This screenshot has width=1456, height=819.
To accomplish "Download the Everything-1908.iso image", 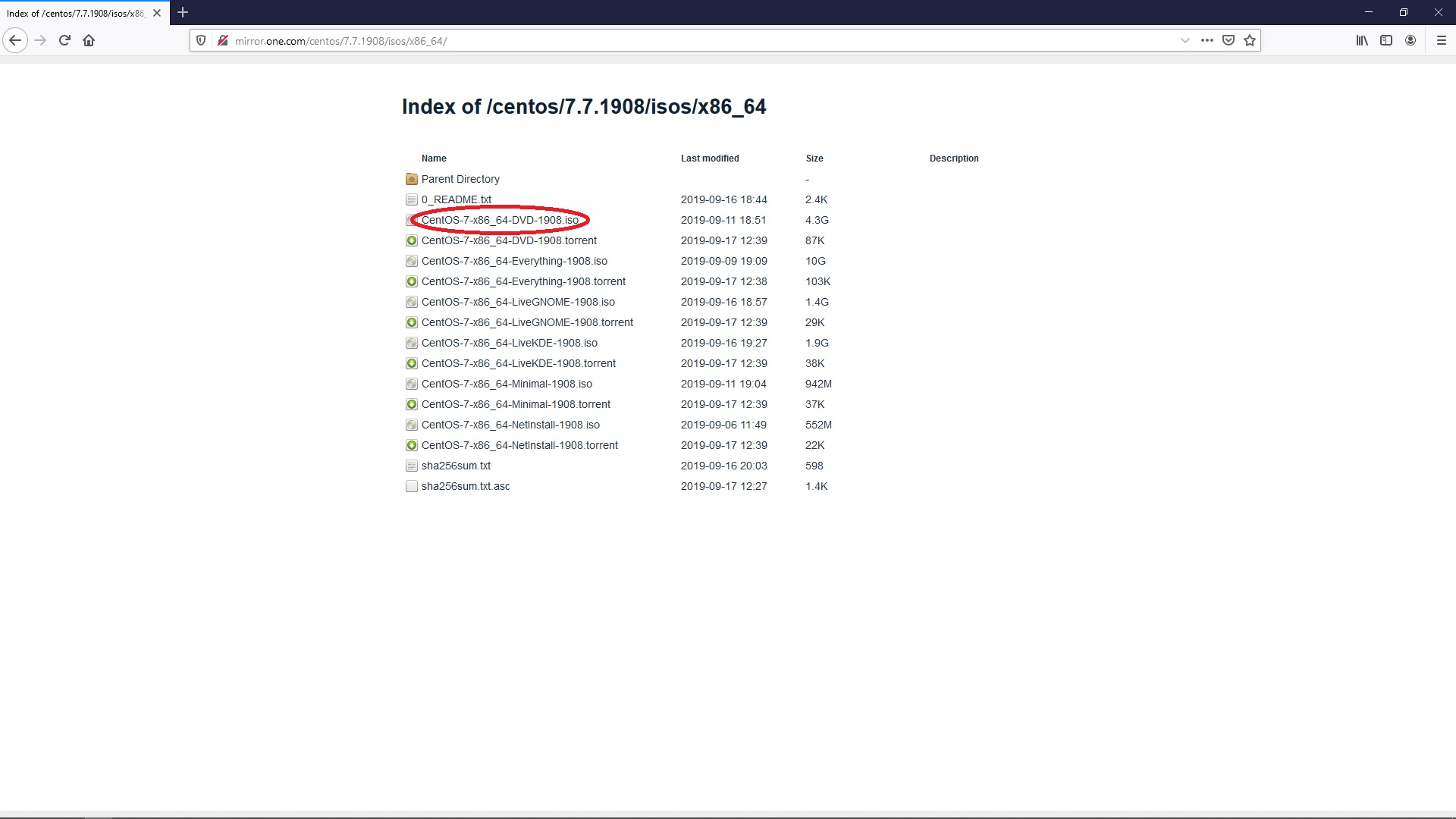I will (x=514, y=261).
